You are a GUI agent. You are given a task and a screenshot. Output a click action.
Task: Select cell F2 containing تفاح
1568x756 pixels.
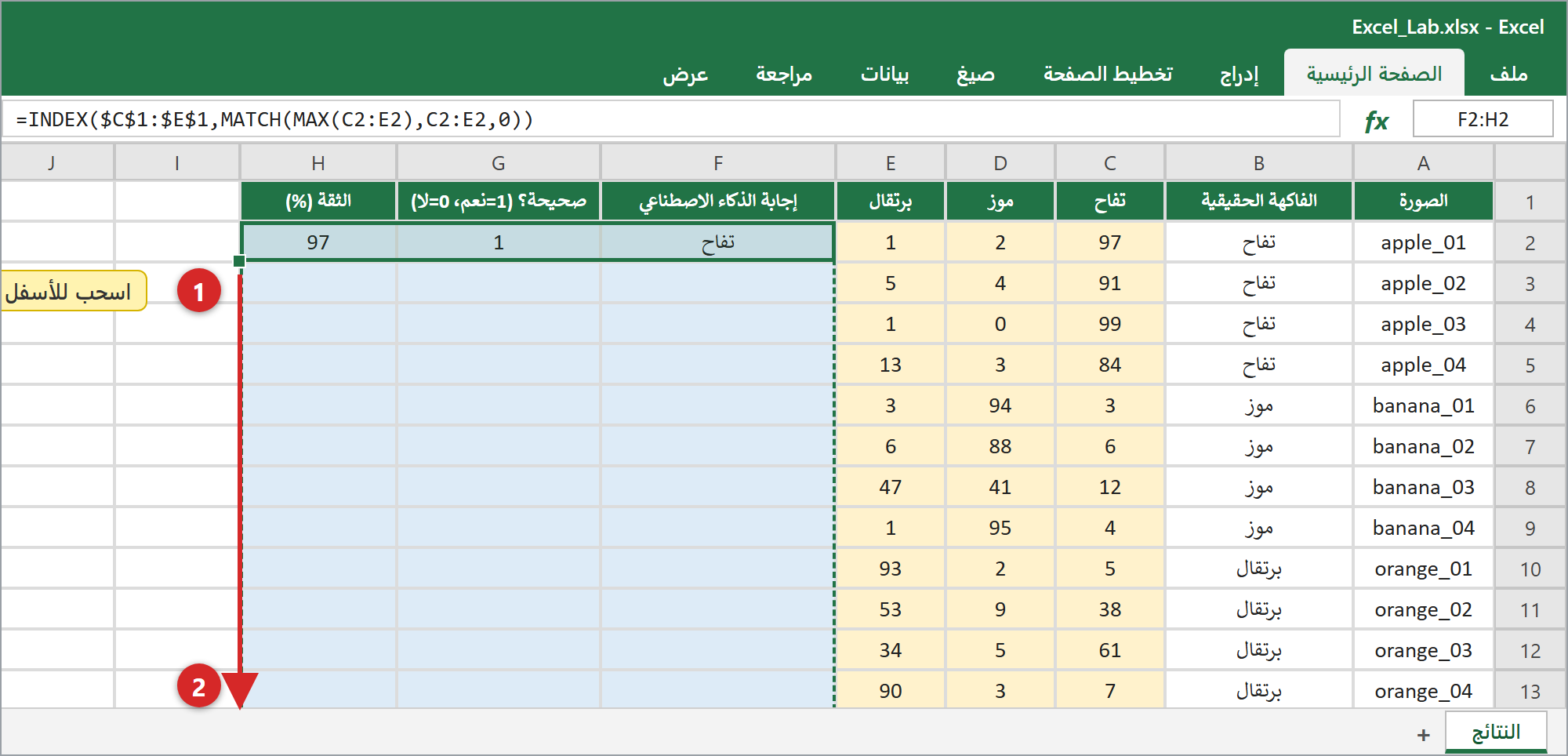coord(718,242)
